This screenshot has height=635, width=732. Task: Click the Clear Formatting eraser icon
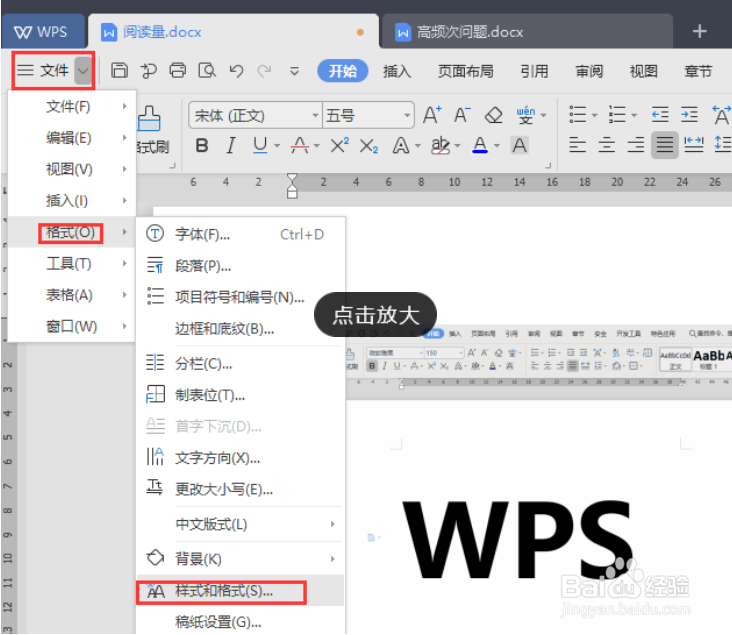(493, 115)
